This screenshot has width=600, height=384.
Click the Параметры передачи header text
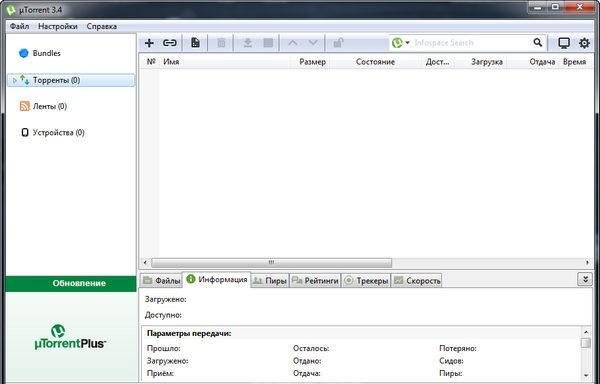coord(189,333)
